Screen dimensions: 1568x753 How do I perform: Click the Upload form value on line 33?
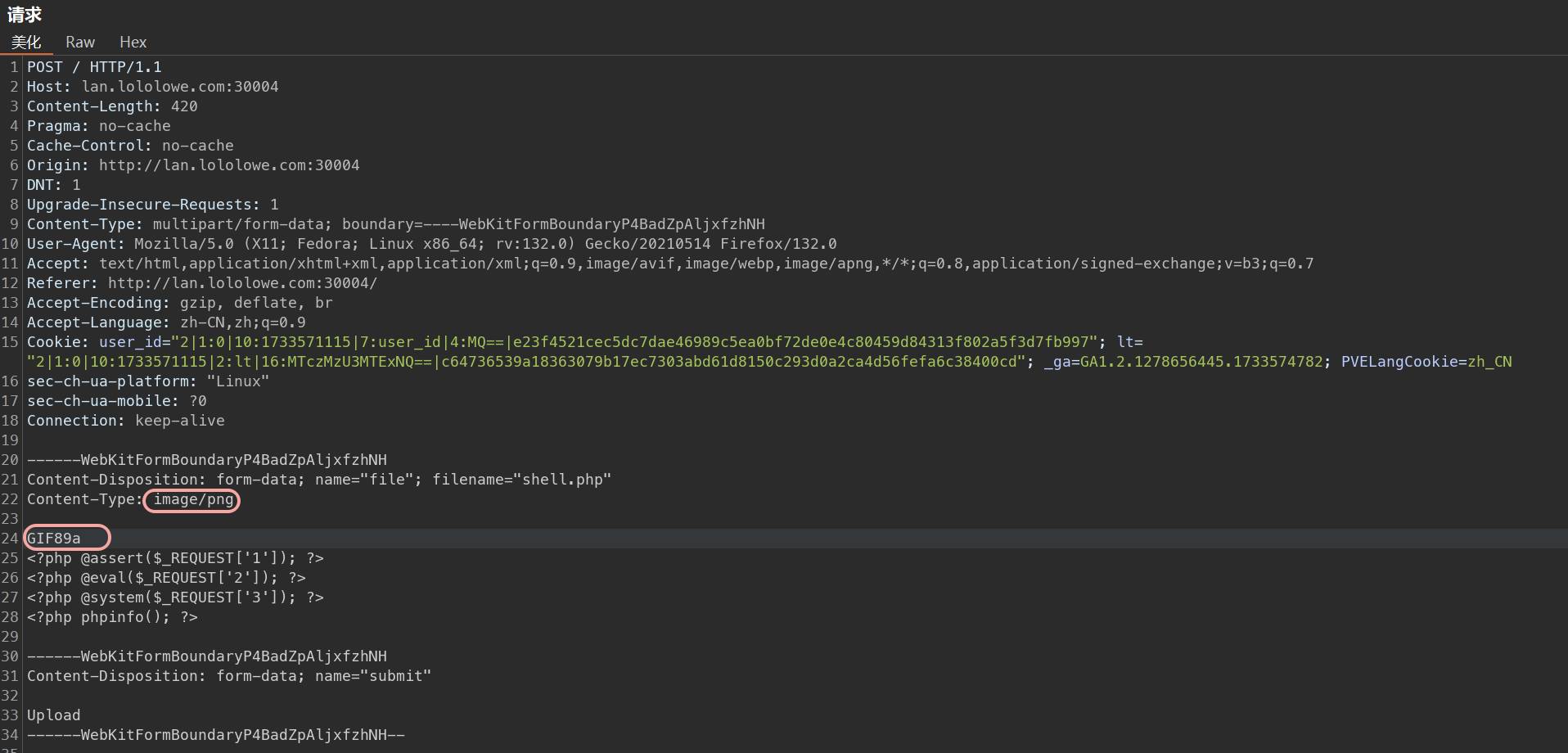53,715
